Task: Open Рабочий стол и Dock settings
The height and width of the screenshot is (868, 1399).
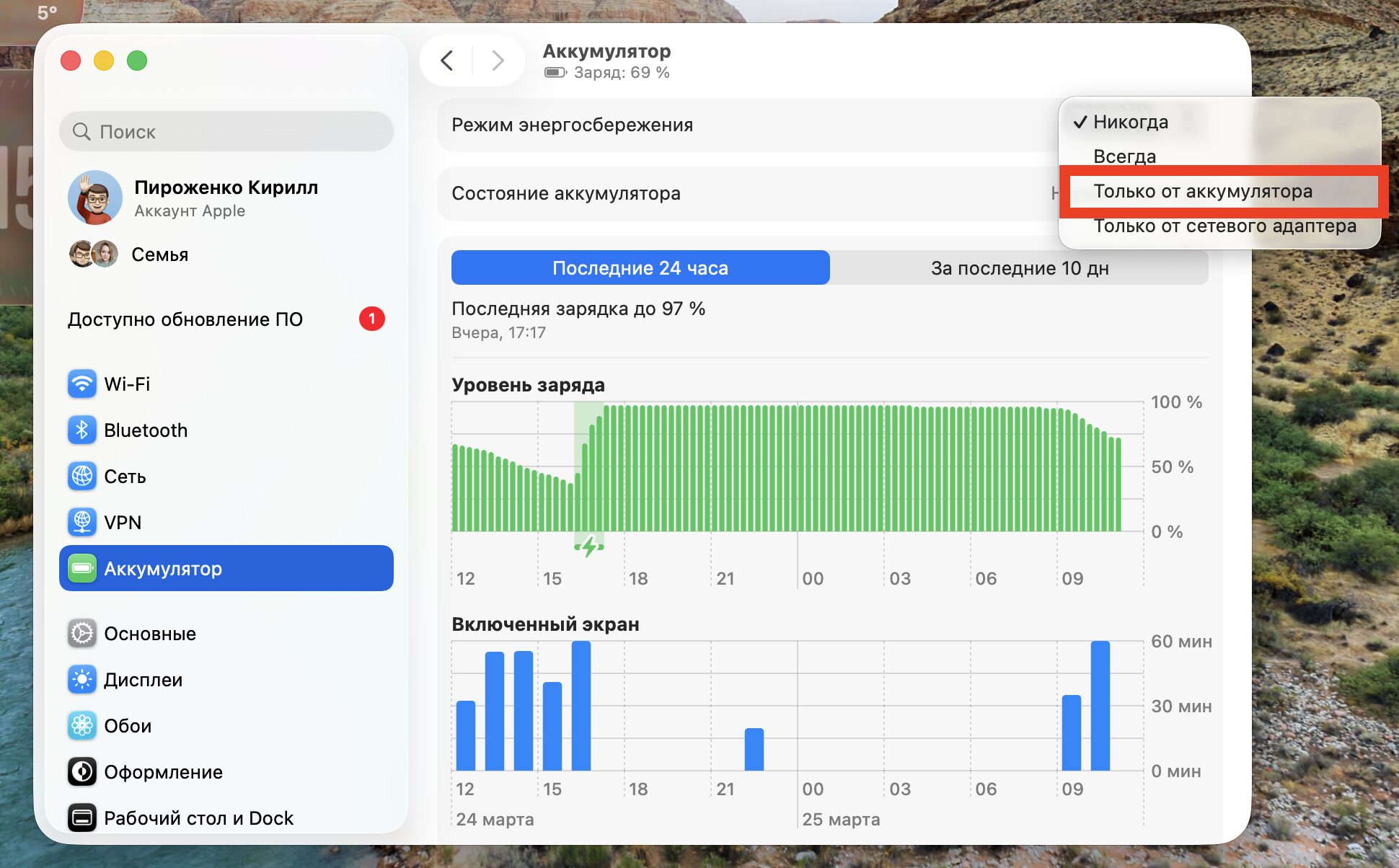Action: click(x=198, y=818)
